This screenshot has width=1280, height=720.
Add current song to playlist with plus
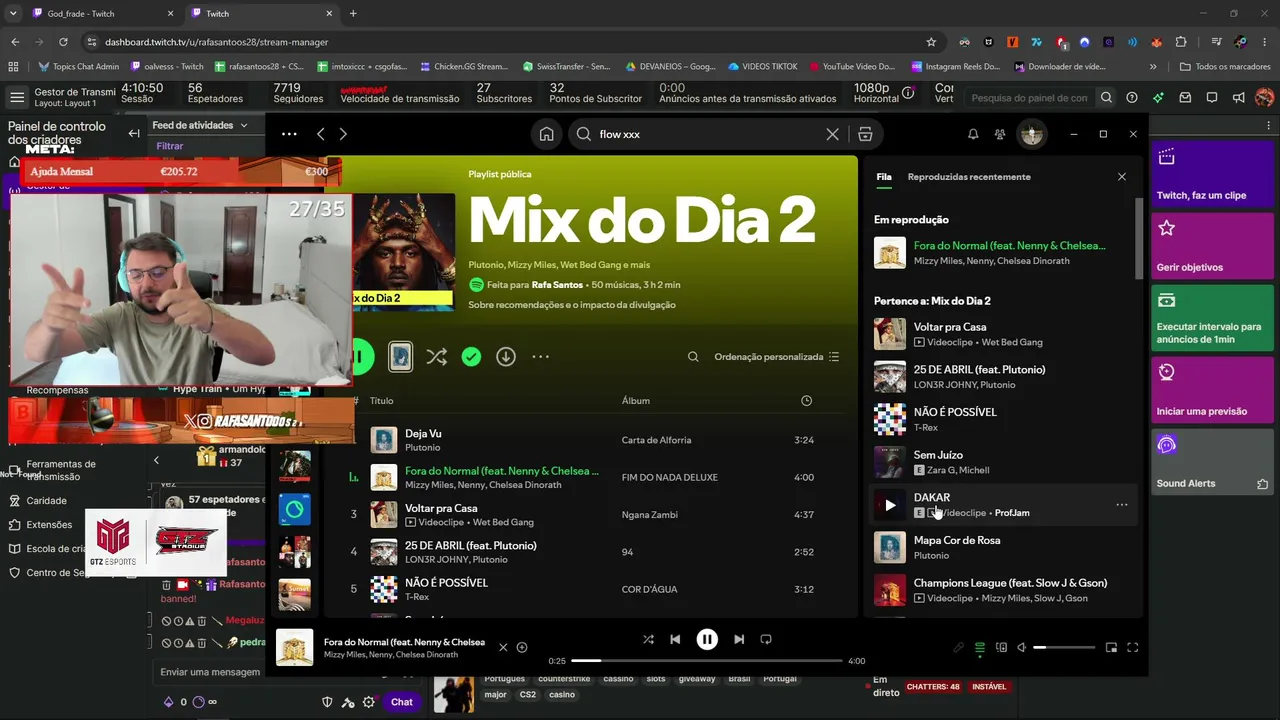(522, 648)
